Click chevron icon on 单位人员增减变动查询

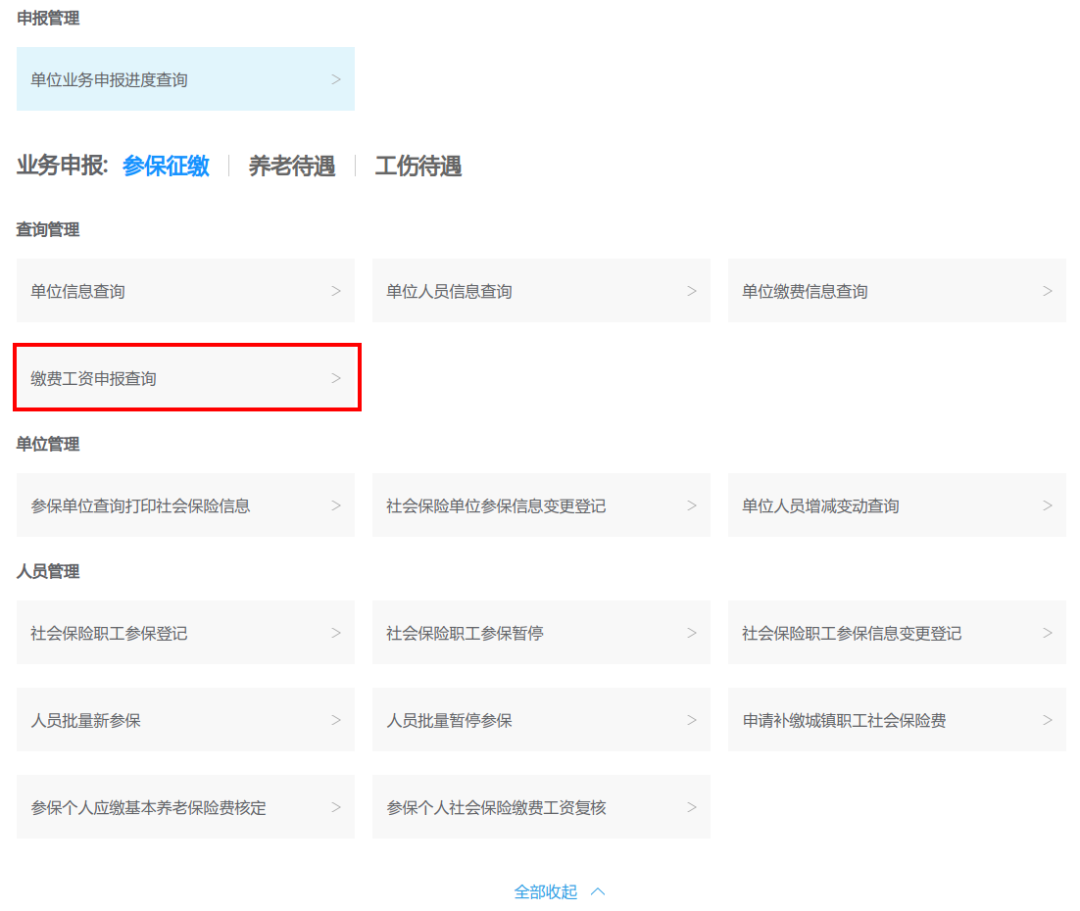coord(1047,506)
